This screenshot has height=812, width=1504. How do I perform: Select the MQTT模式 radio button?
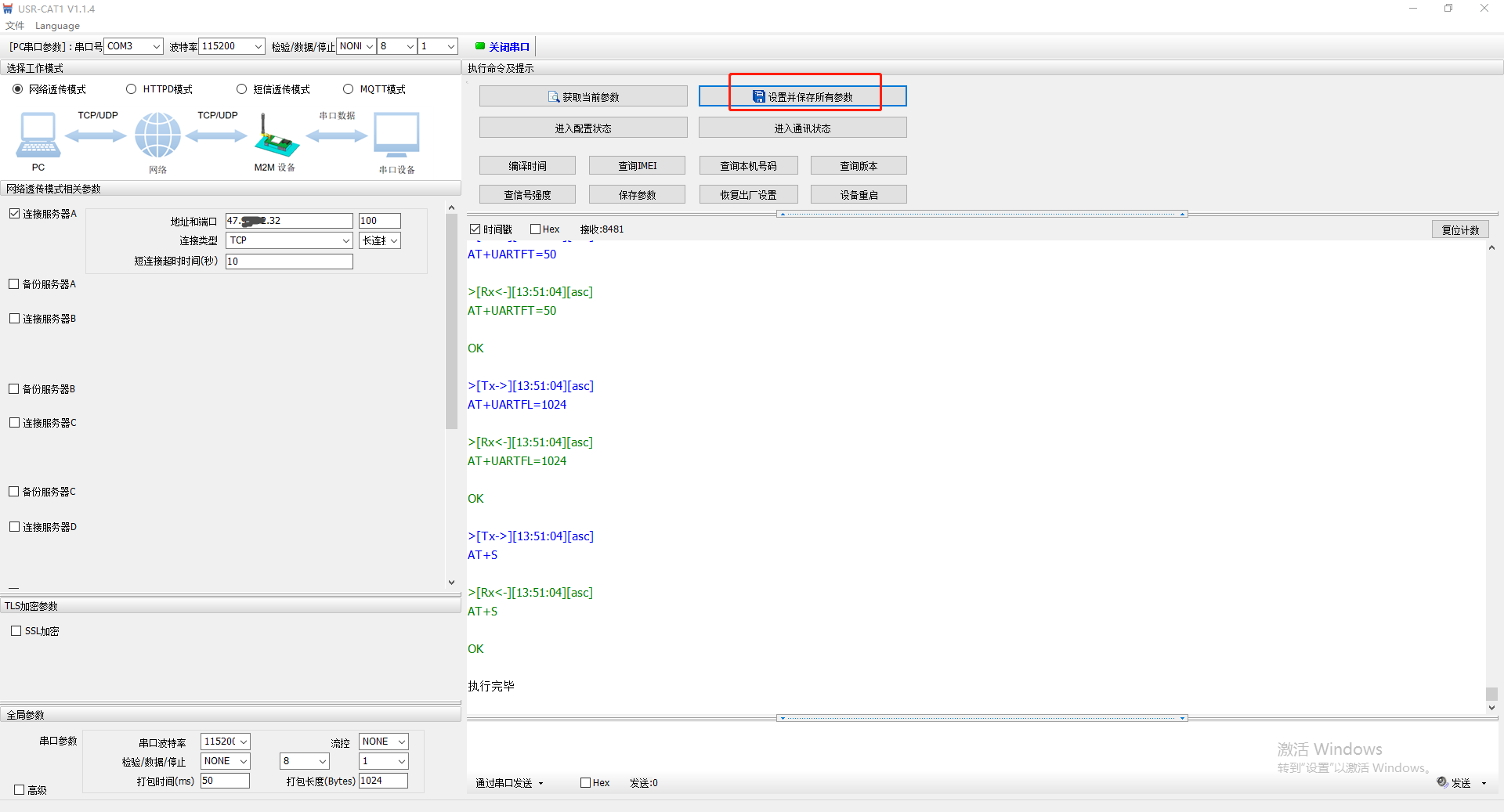pyautogui.click(x=349, y=89)
